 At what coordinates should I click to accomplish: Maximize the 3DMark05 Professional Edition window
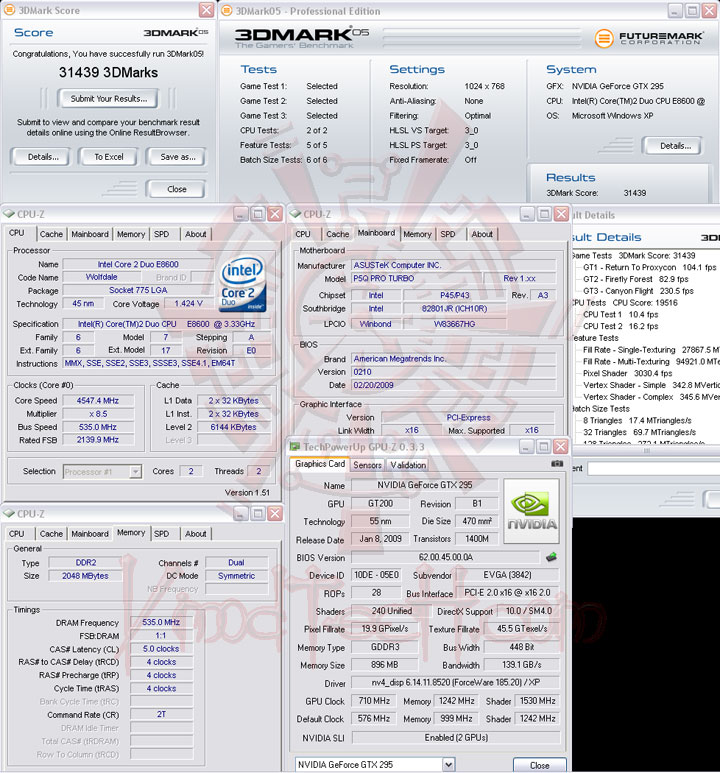pyautogui.click(x=692, y=10)
